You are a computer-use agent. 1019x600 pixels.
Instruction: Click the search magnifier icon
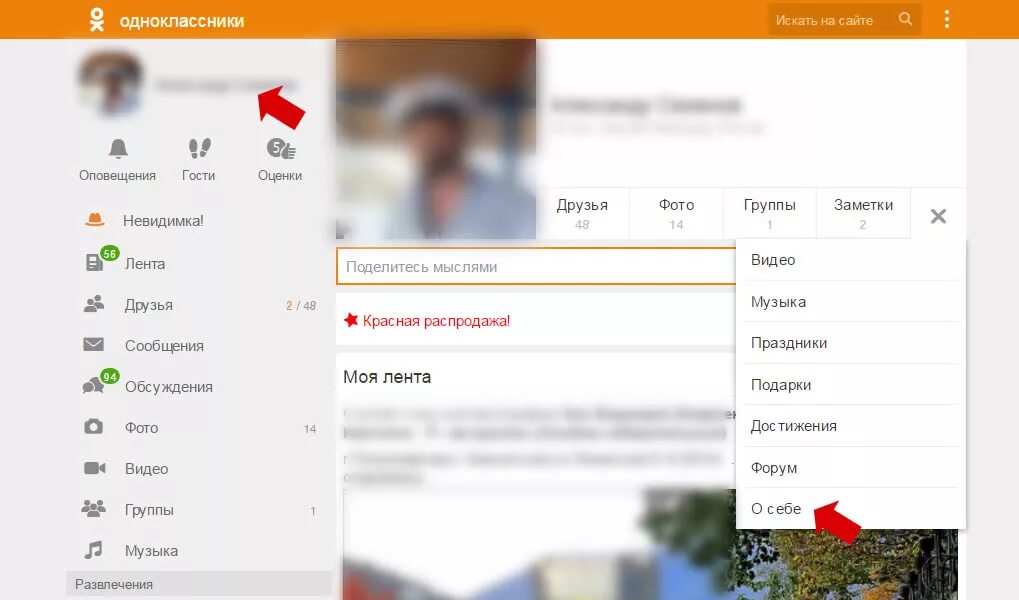tap(905, 19)
